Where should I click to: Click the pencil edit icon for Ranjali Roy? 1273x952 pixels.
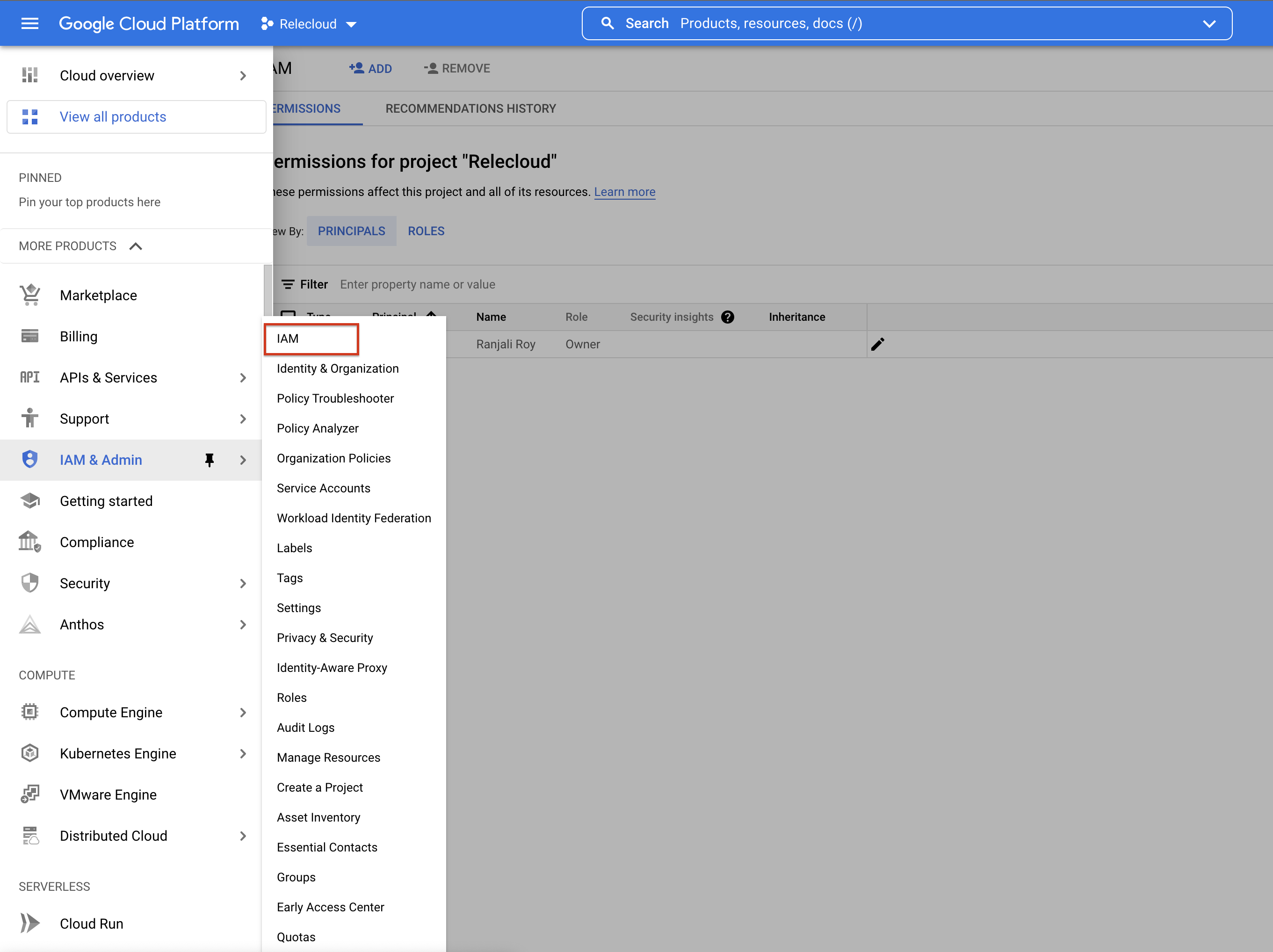[x=878, y=344]
